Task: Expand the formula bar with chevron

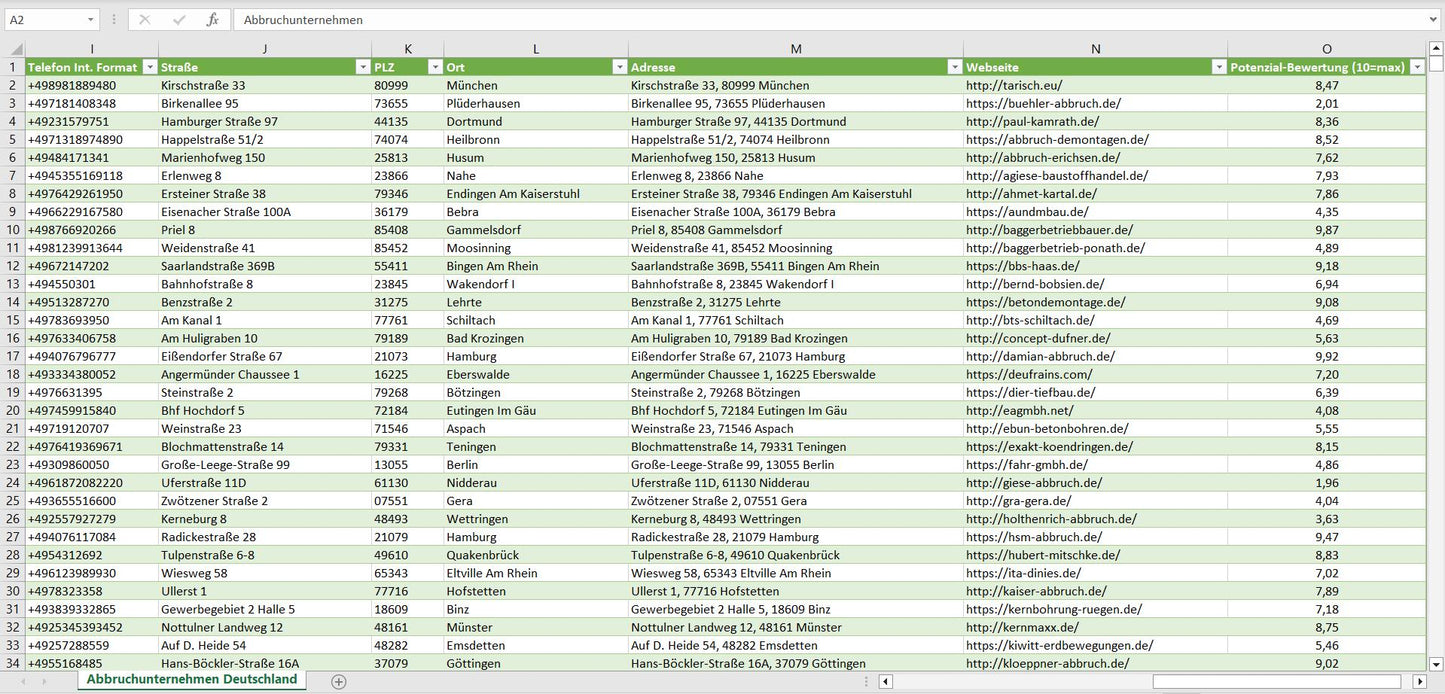Action: pyautogui.click(x=1434, y=20)
